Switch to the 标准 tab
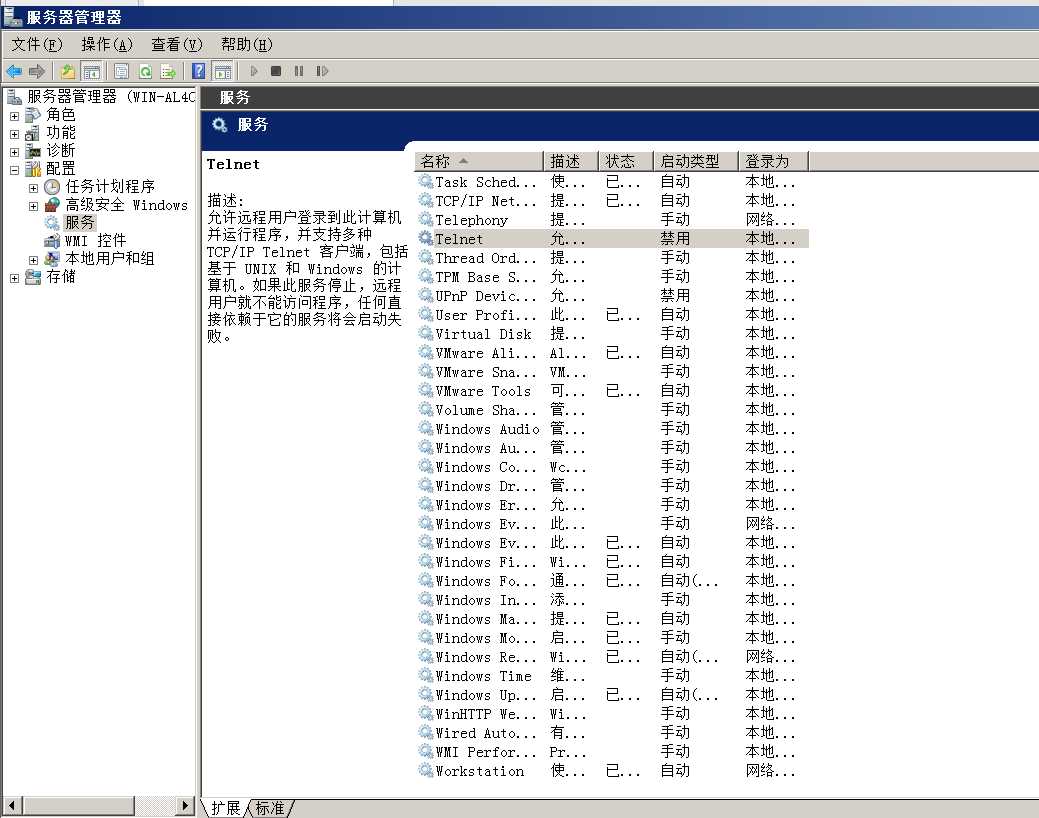Image resolution: width=1039 pixels, height=818 pixels. coord(270,808)
